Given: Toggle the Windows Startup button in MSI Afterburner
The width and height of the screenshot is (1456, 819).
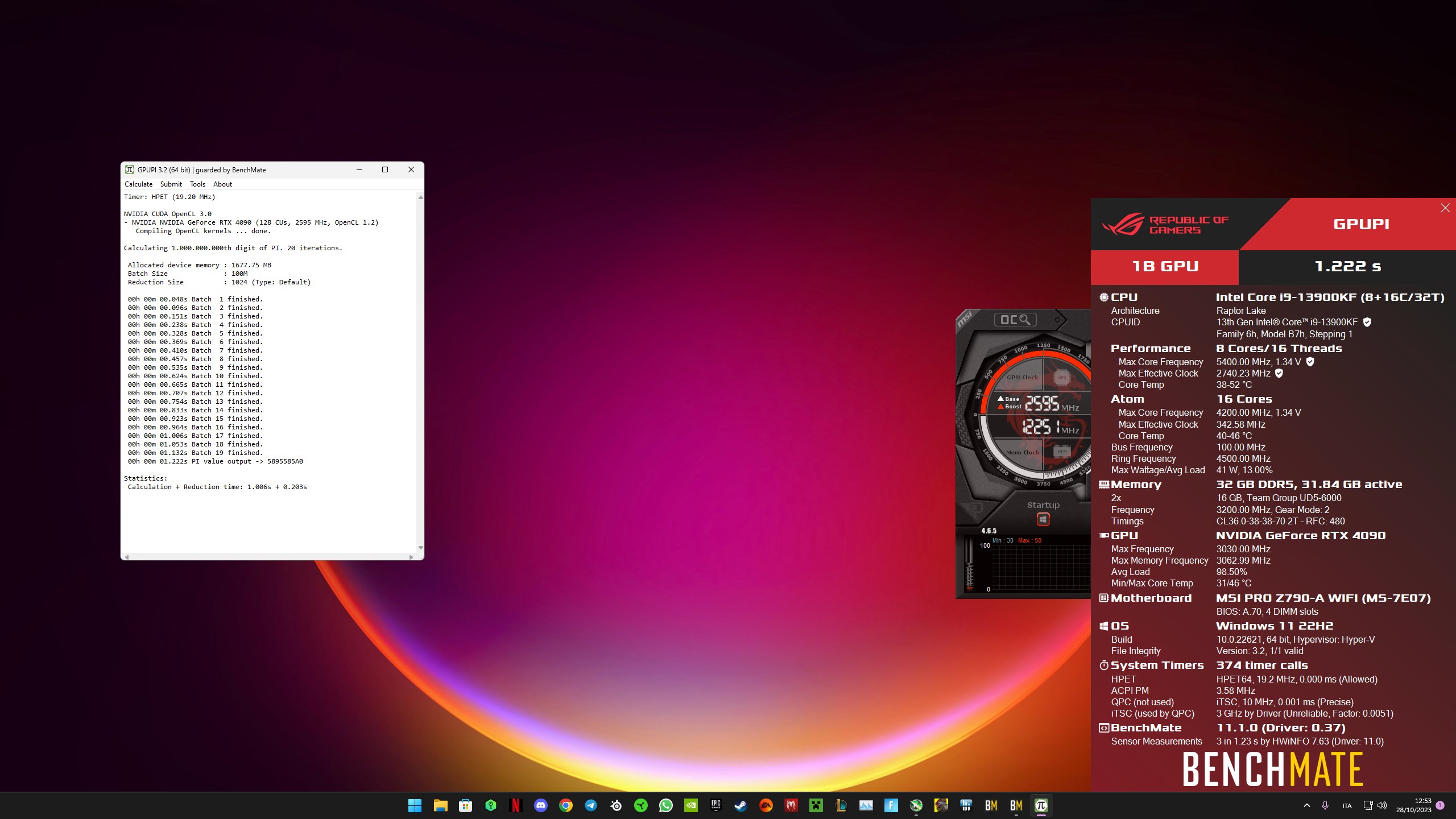Looking at the screenshot, I should pyautogui.click(x=1043, y=519).
